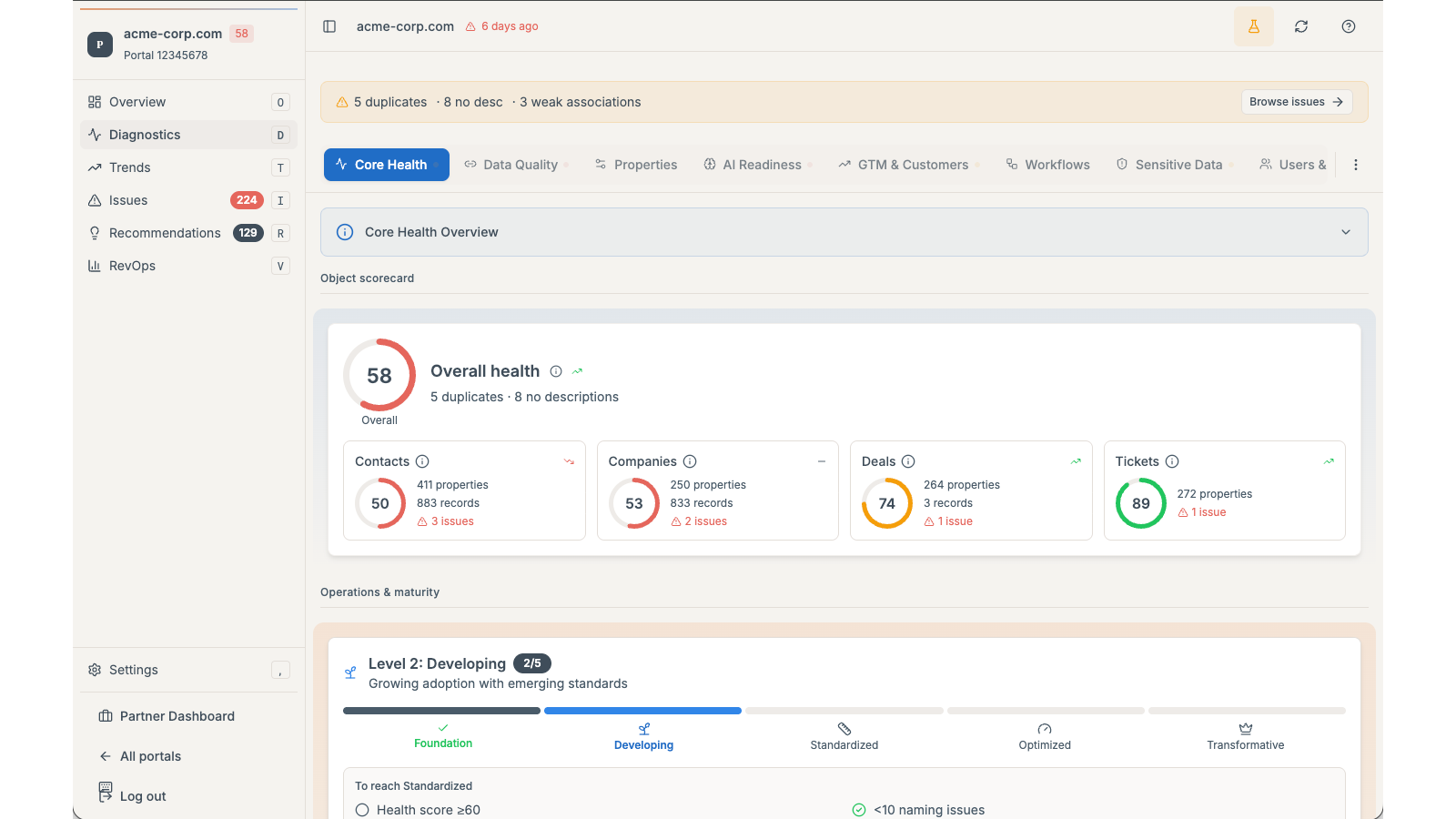
Task: Click the Companies info icon
Action: [x=690, y=461]
